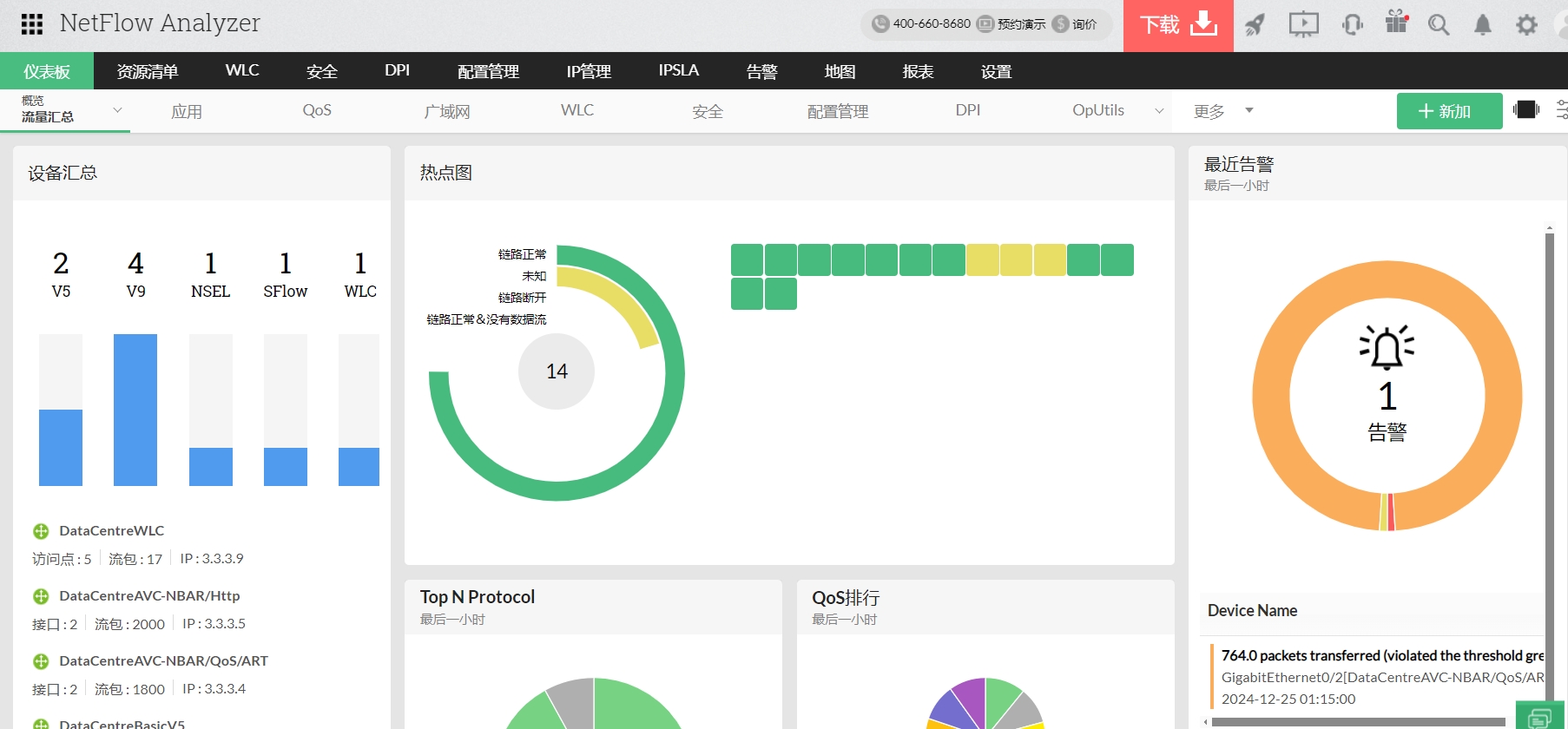The image size is (1568, 729).
Task: Click the SFlow device count label
Action: [x=286, y=292]
